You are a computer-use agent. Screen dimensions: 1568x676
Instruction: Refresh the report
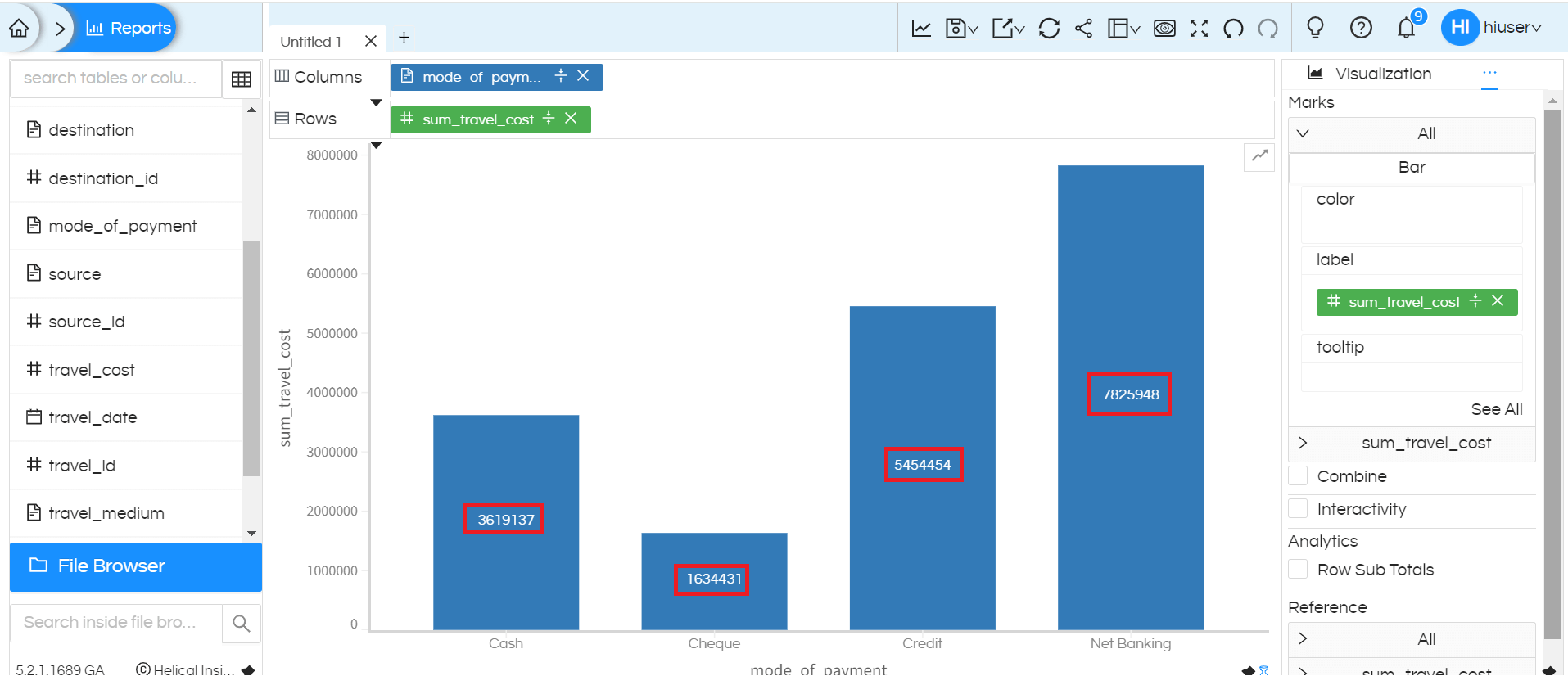click(x=1049, y=29)
